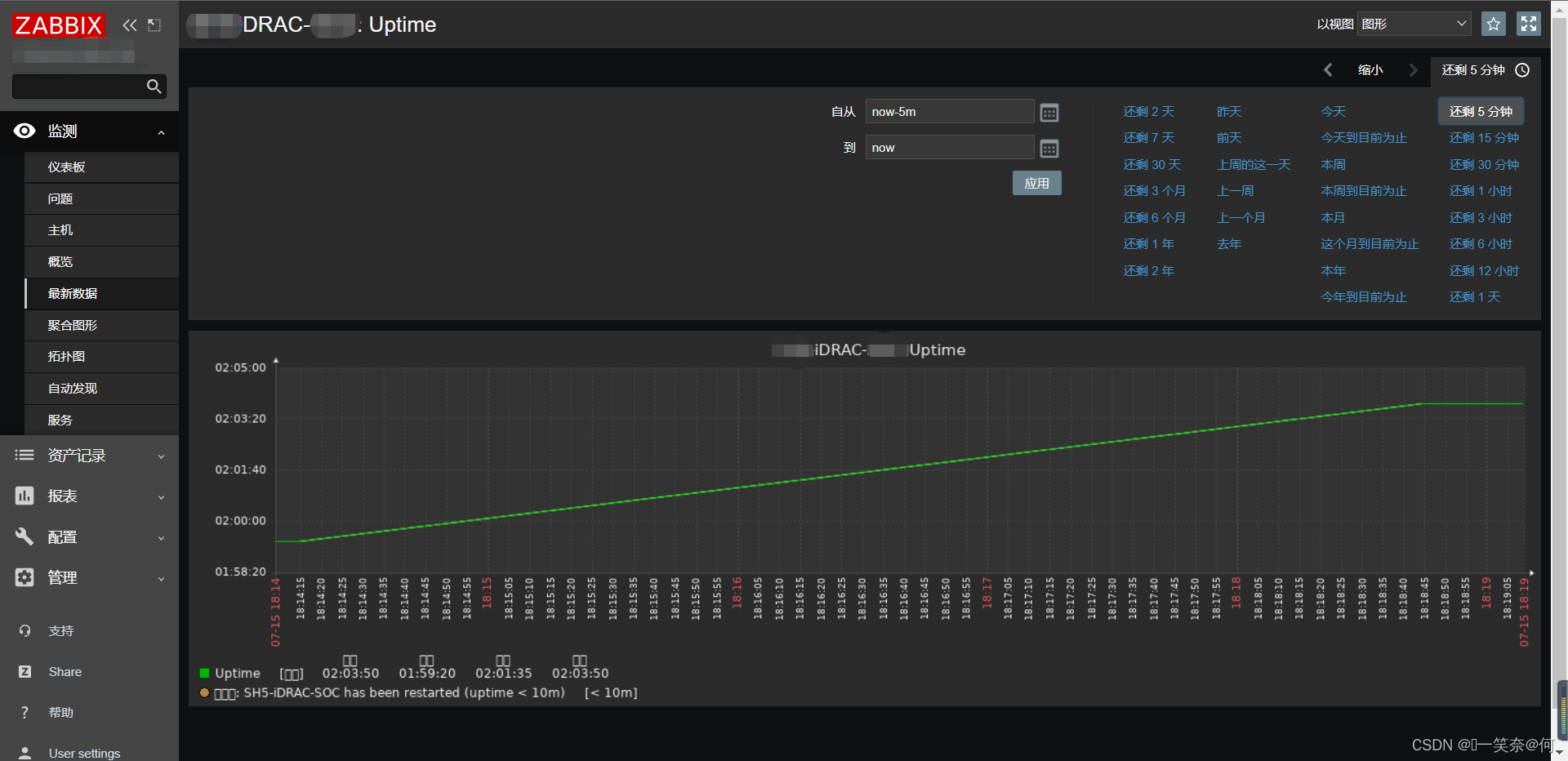Viewport: 1568px width, 761px height.
Task: Click the search magnifier icon
Action: (x=154, y=87)
